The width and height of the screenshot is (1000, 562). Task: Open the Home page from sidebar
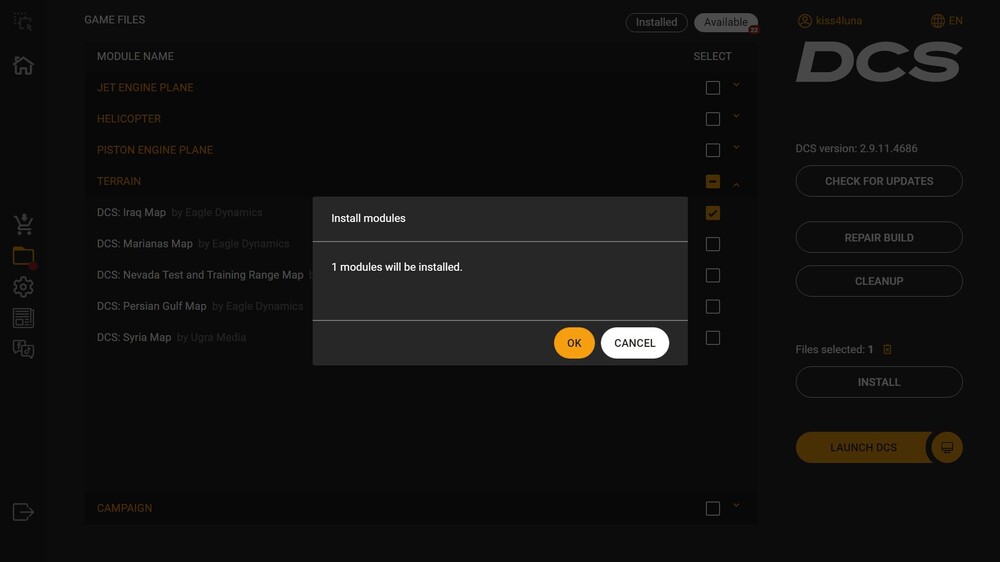tap(23, 65)
